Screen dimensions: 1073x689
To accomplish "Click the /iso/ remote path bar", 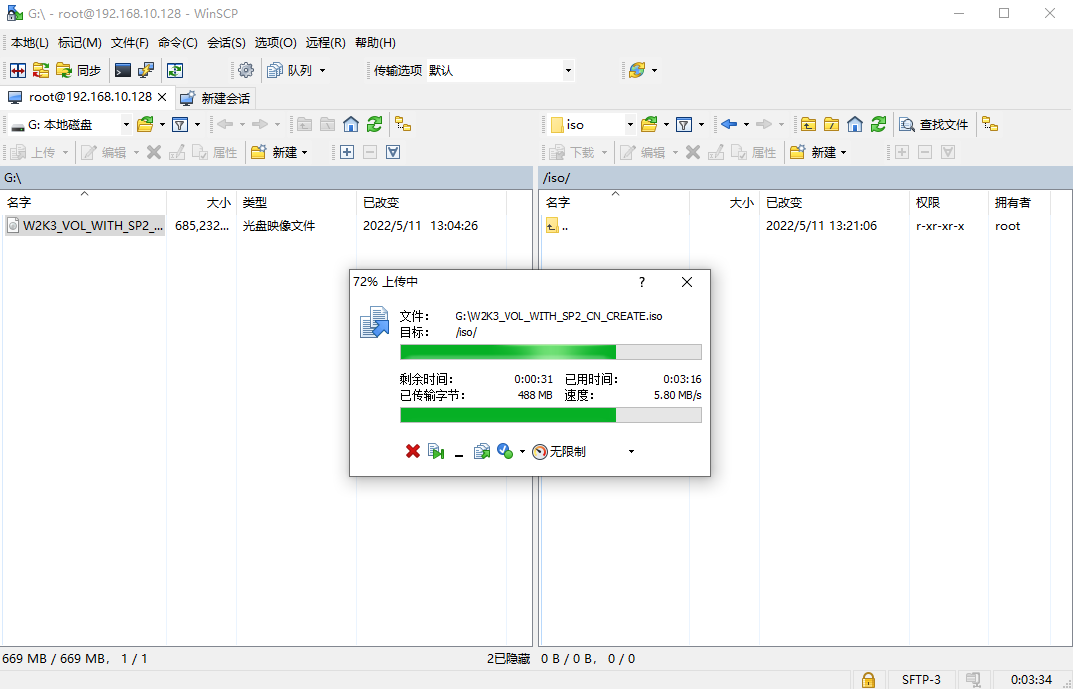I will coord(805,178).
